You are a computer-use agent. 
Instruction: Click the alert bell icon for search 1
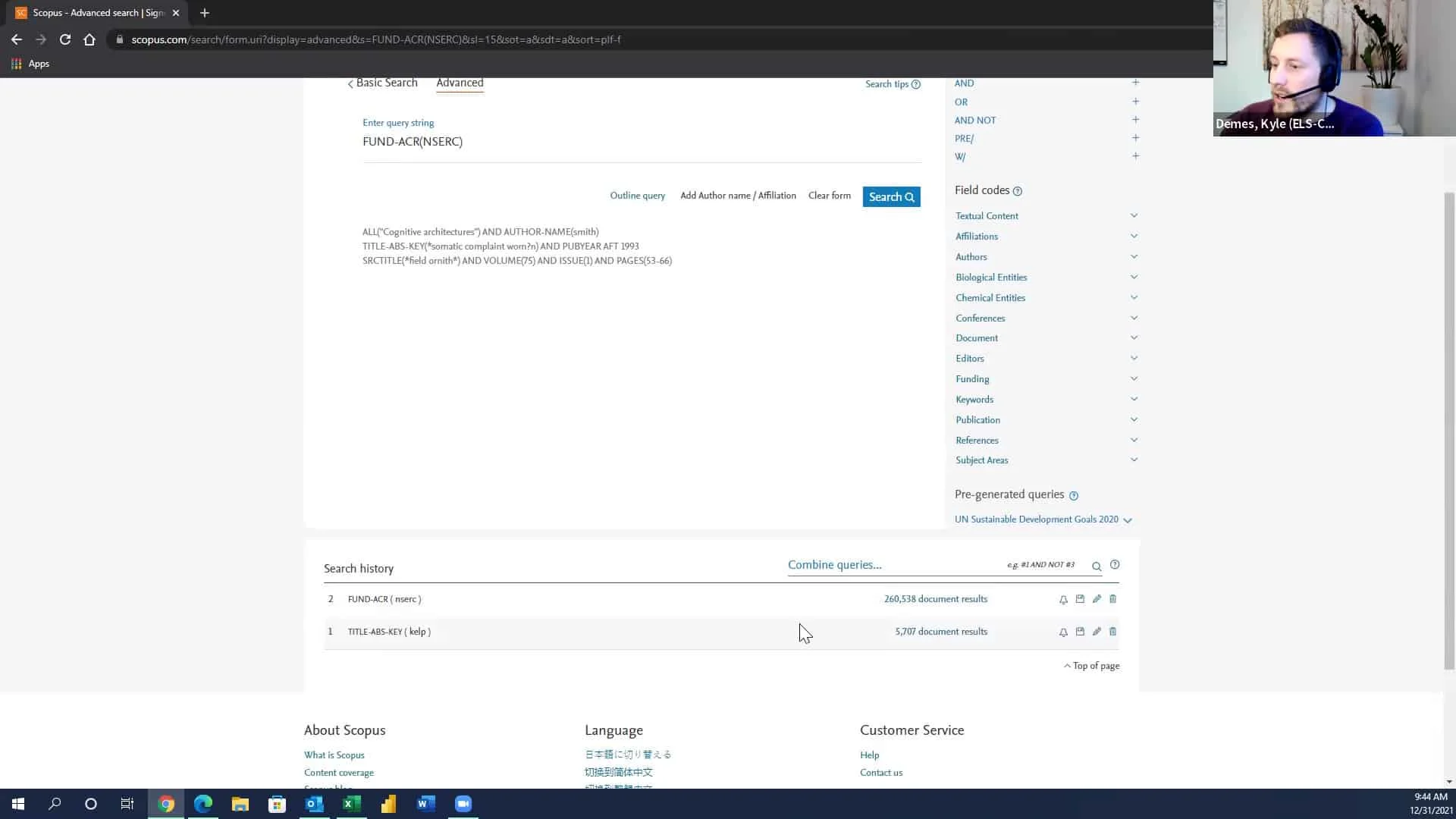coord(1063,631)
